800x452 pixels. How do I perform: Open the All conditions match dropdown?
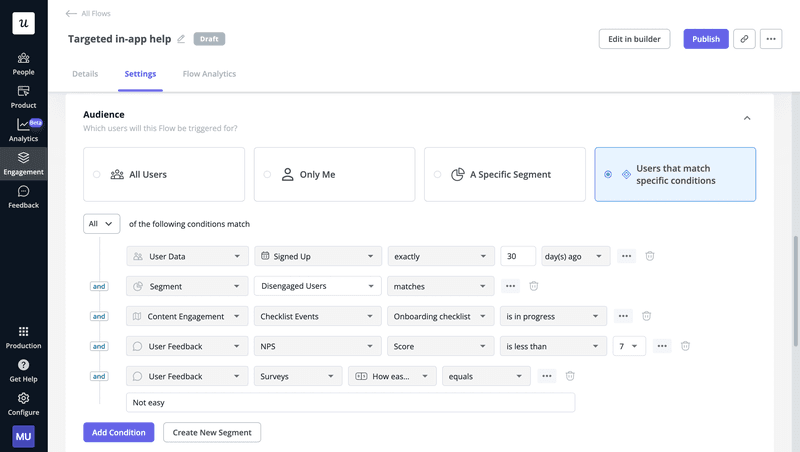[102, 223]
